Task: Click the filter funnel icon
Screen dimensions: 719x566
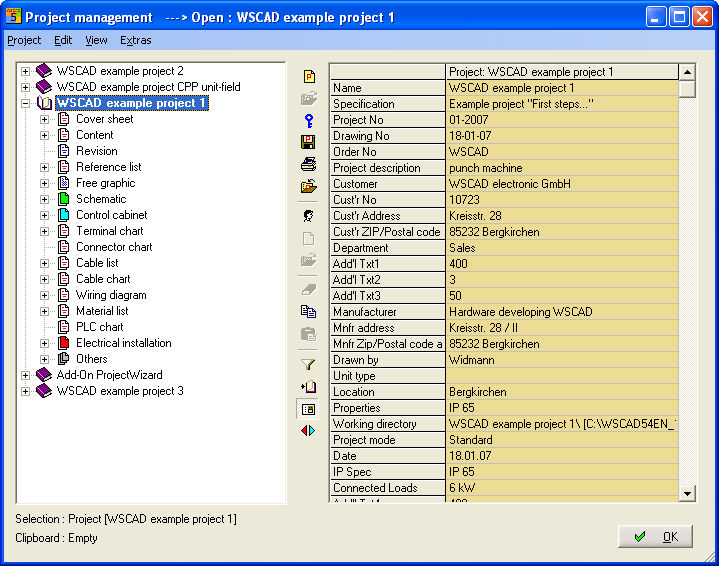Action: 308,364
